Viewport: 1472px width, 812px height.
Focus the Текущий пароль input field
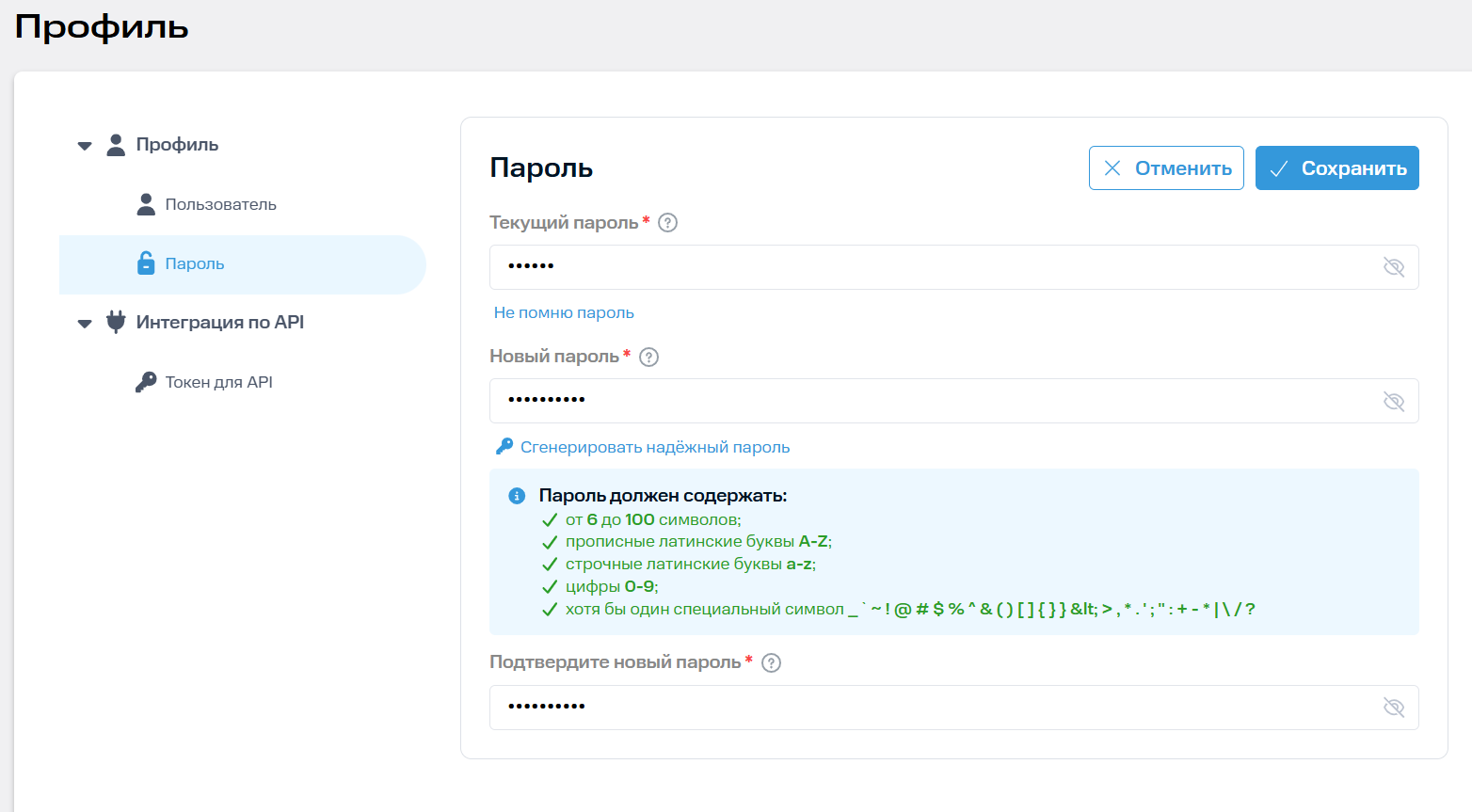pos(954,267)
